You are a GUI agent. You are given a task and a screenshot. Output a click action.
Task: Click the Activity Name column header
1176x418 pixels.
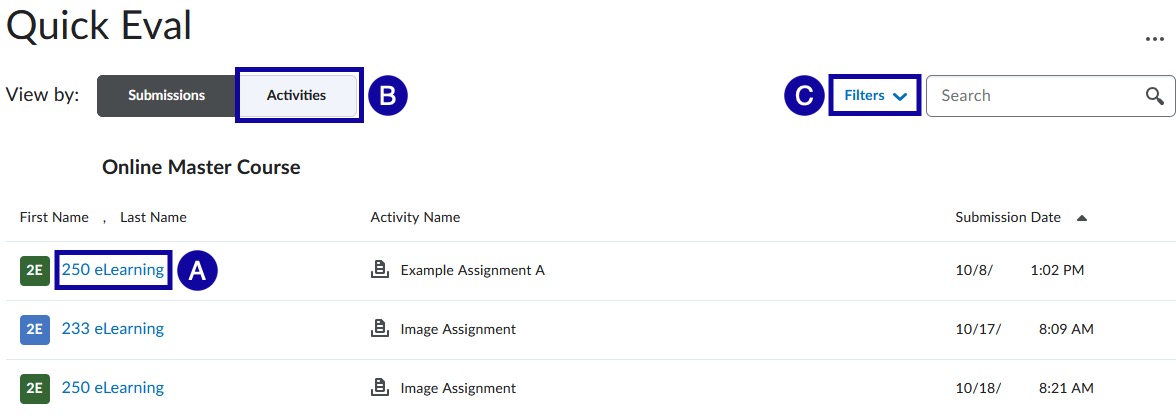[x=415, y=218]
